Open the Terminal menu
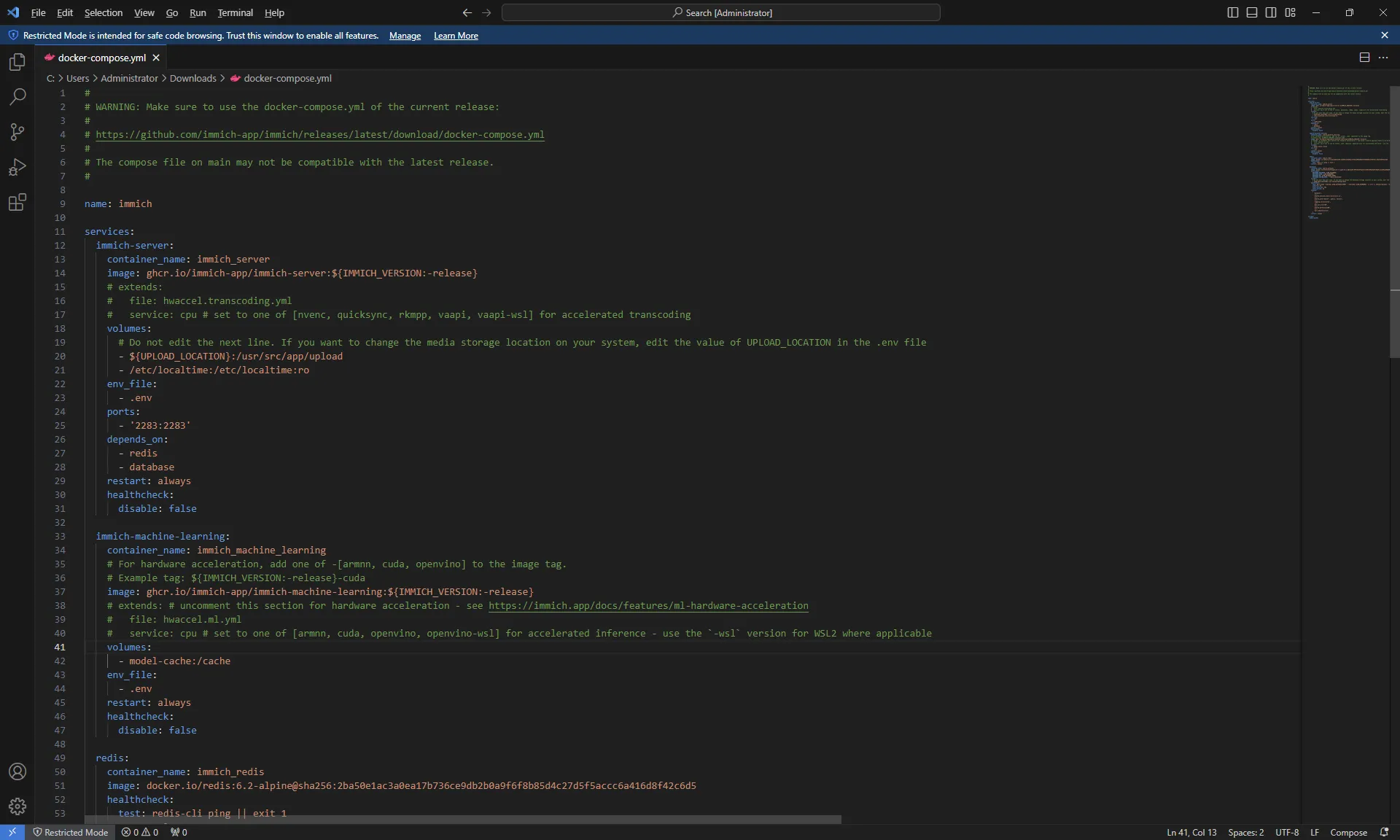1400x840 pixels. (236, 12)
